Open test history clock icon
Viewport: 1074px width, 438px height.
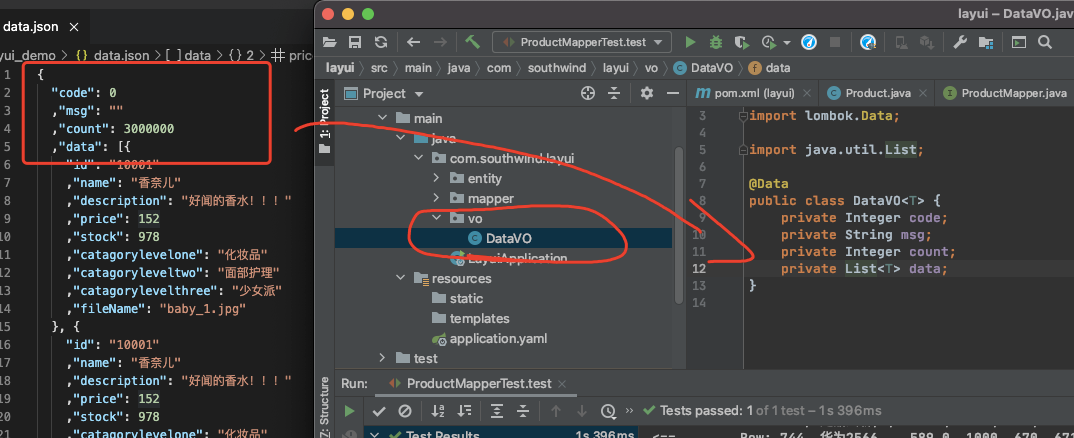click(608, 411)
